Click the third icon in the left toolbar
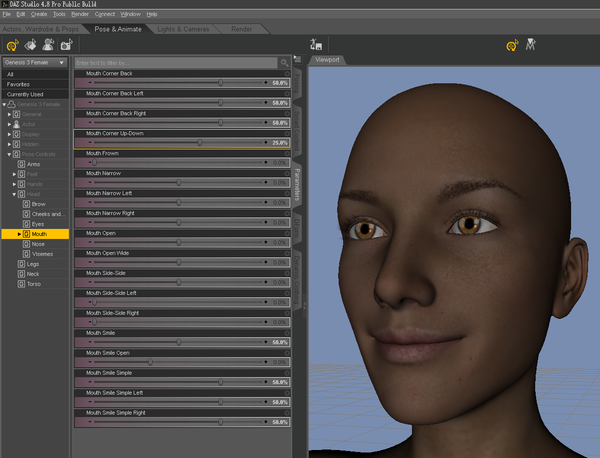Screen dimensions: 600x458 pyautogui.click(x=46, y=45)
